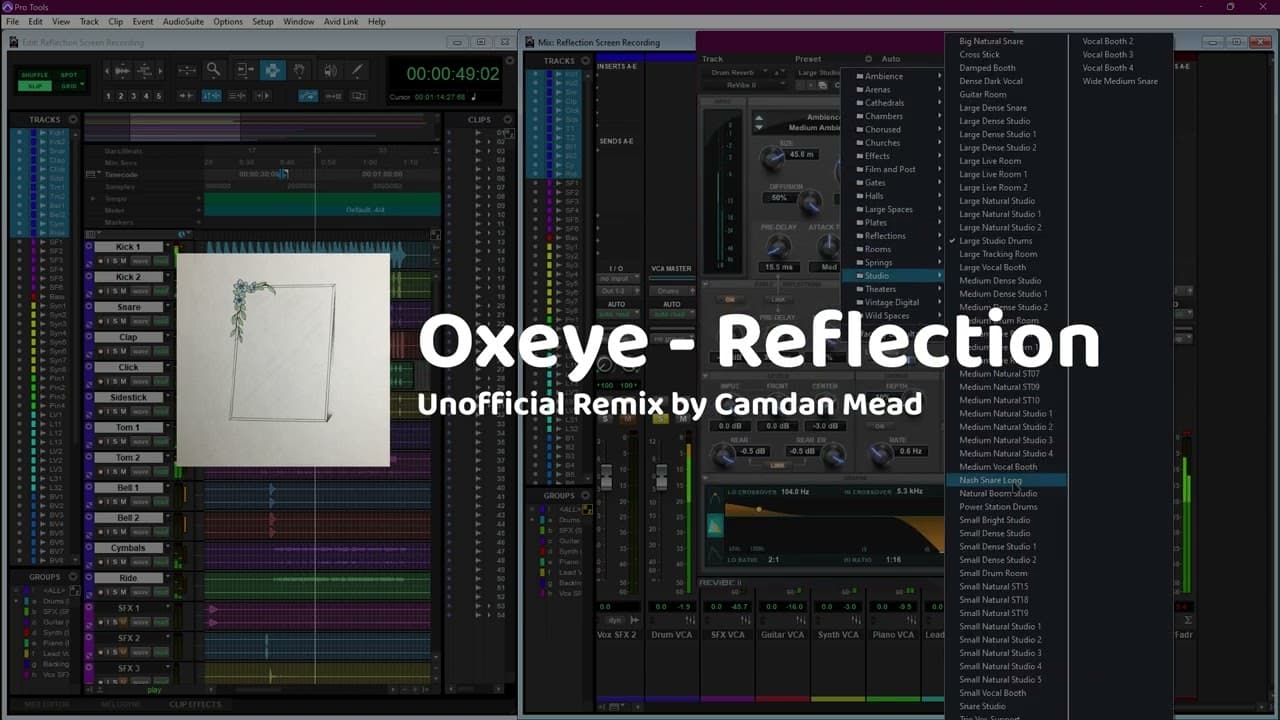Image resolution: width=1280 pixels, height=720 pixels.
Task: Click the horizontal zoom toggle icon
Action: pyautogui.click(x=187, y=70)
